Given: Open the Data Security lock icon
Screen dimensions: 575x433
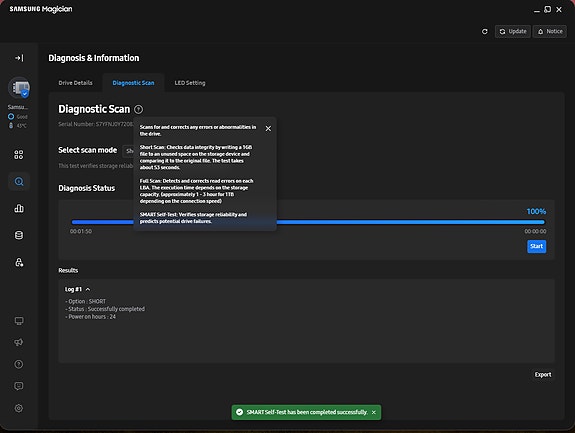Looking at the screenshot, I should tap(19, 262).
